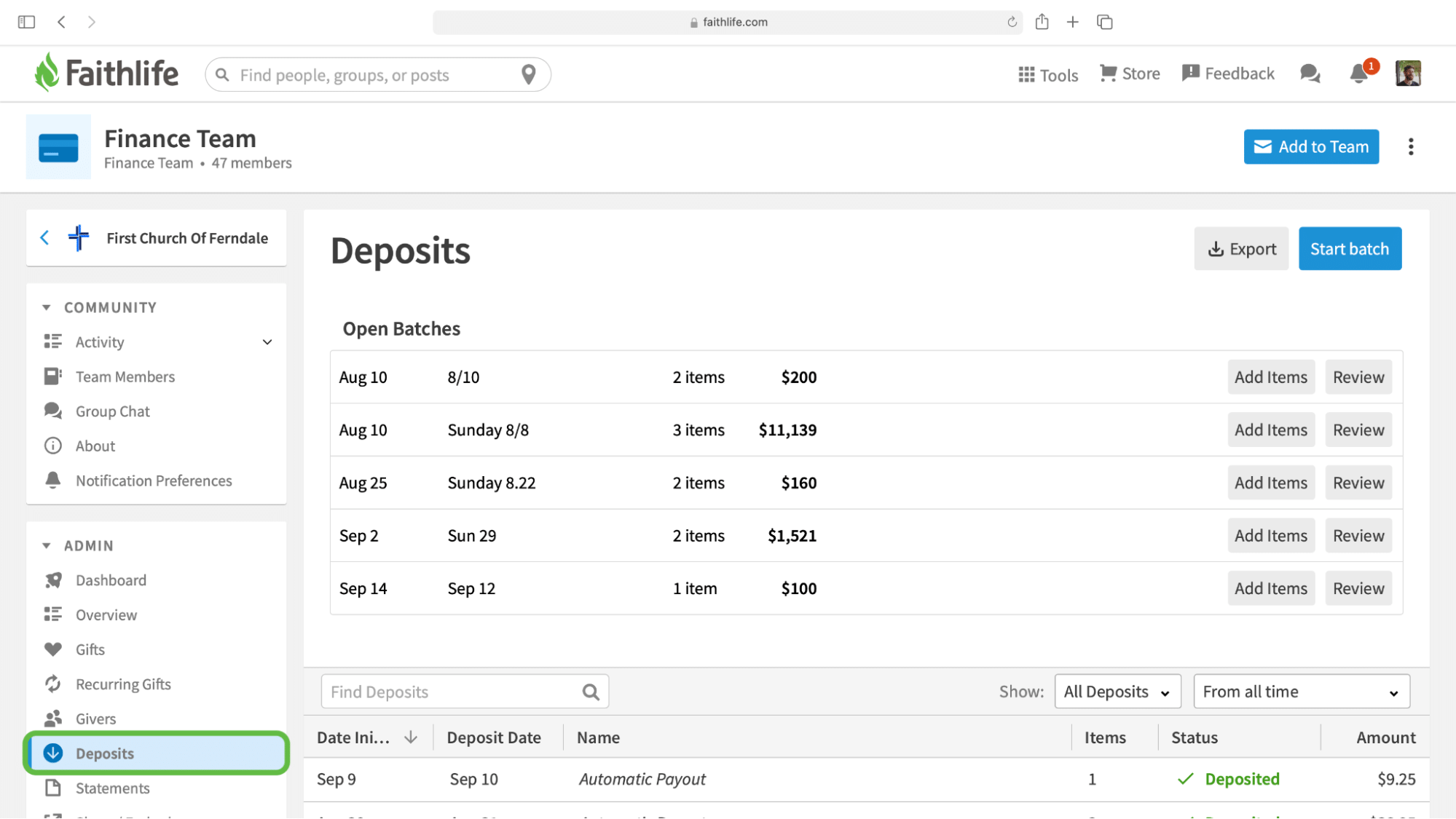This screenshot has width=1456, height=819.
Task: Open Group Chat in sidebar
Action: point(113,411)
